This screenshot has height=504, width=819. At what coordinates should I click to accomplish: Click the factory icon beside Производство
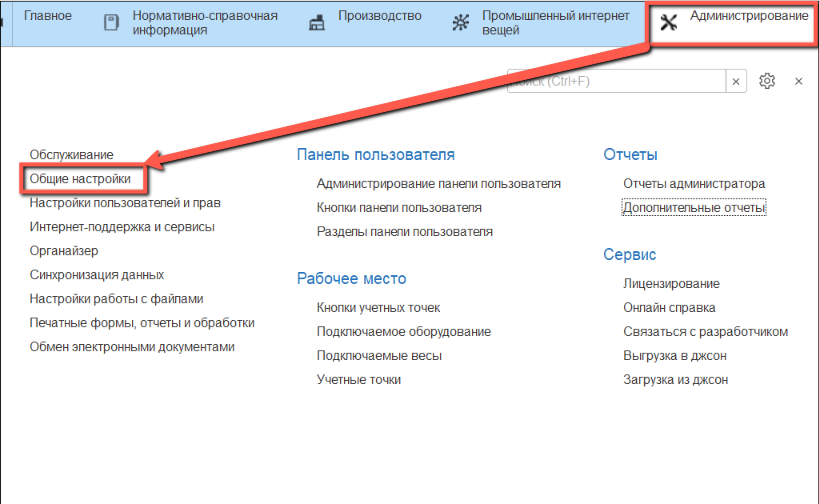click(317, 24)
